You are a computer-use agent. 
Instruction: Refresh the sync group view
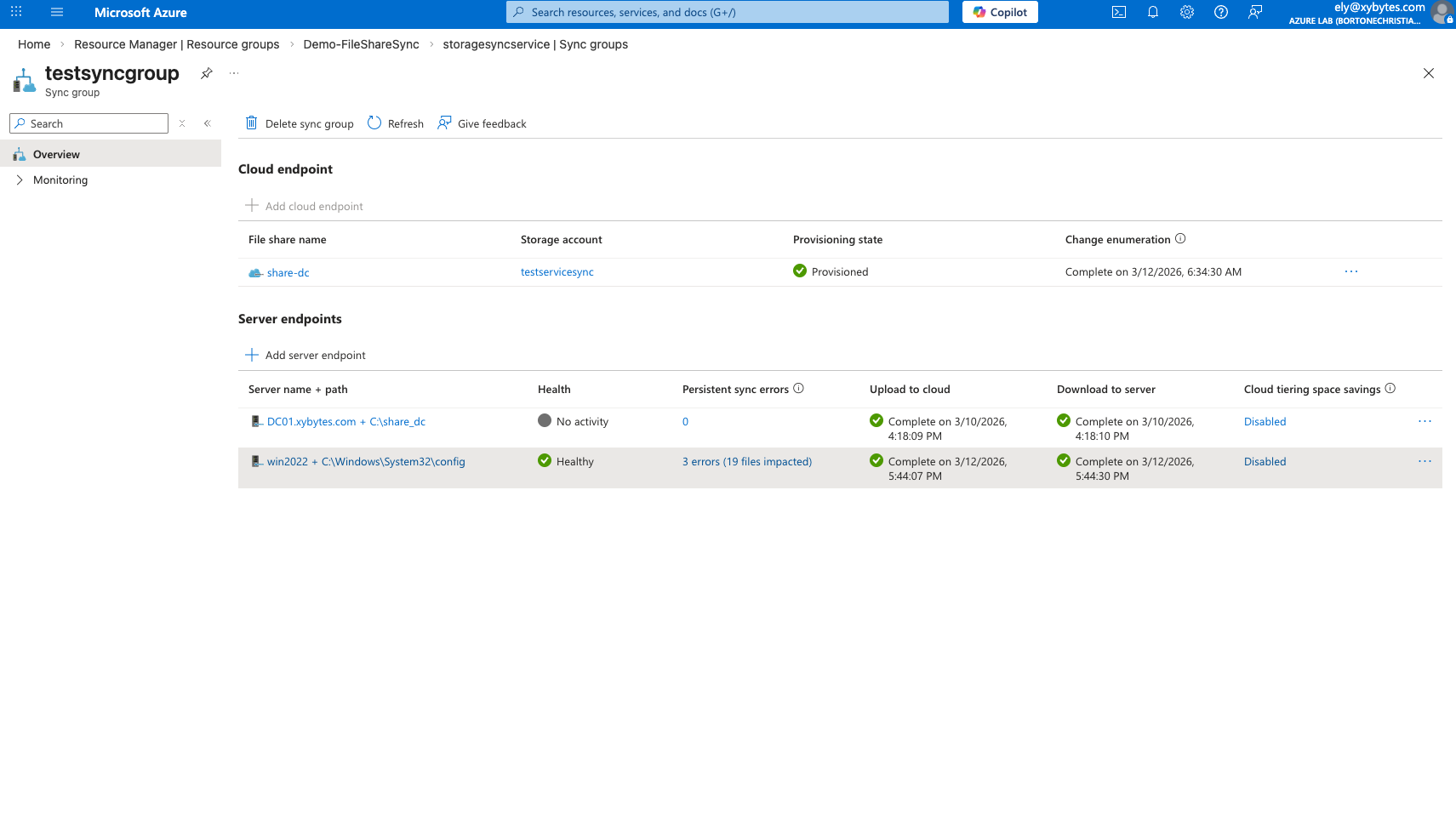[395, 123]
